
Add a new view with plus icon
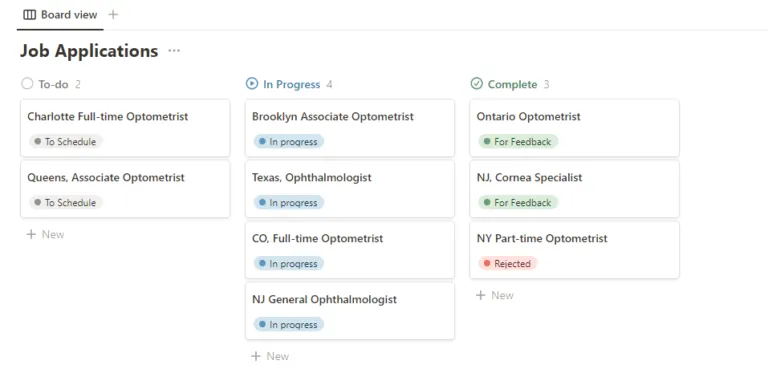(113, 15)
